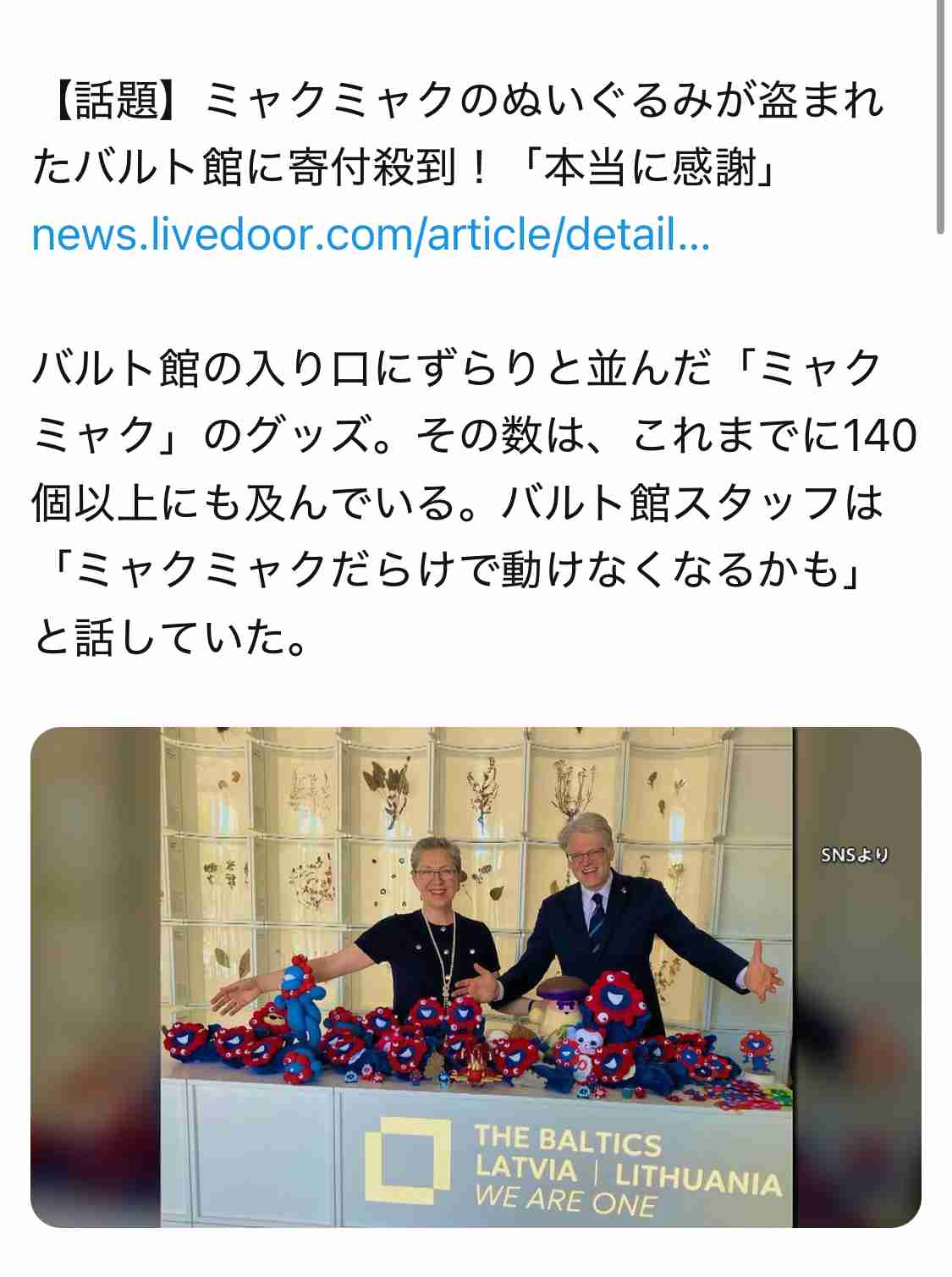Image resolution: width=952 pixels, height=1277 pixels.
Task: Tap the number 140 in the paragraph
Action: (x=881, y=436)
